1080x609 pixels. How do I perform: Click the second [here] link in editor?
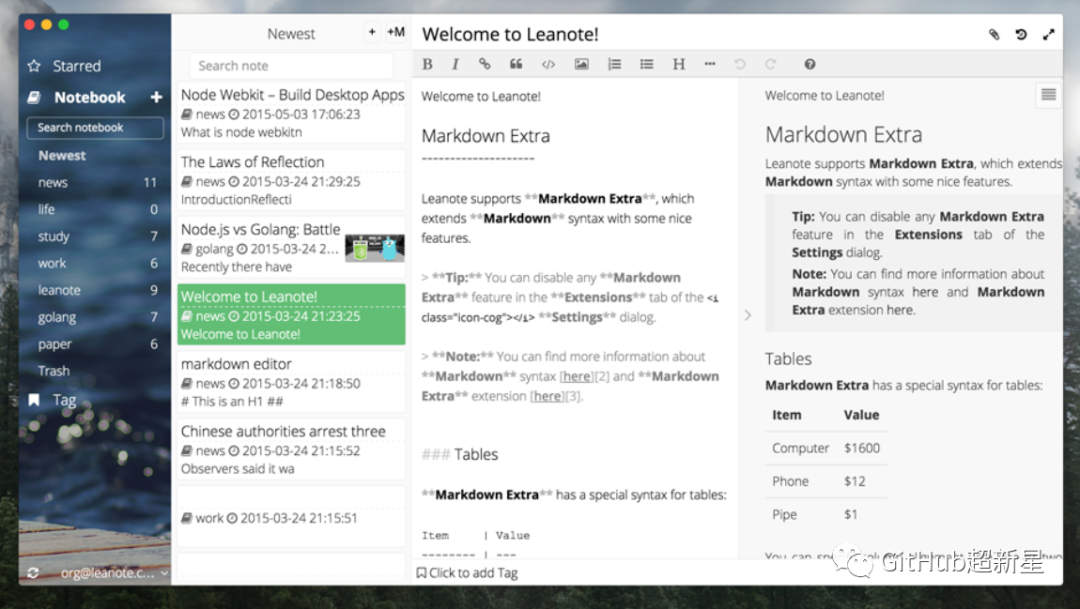coord(547,396)
